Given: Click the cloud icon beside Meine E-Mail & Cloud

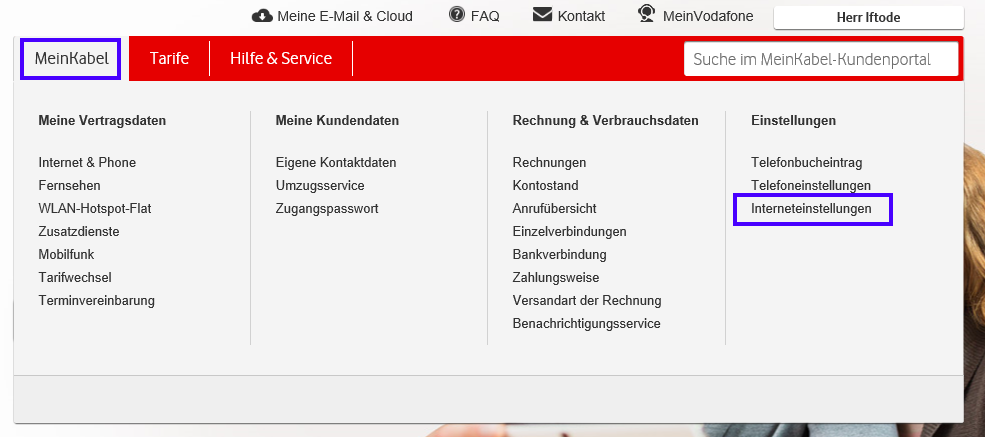Looking at the screenshot, I should click(261, 16).
